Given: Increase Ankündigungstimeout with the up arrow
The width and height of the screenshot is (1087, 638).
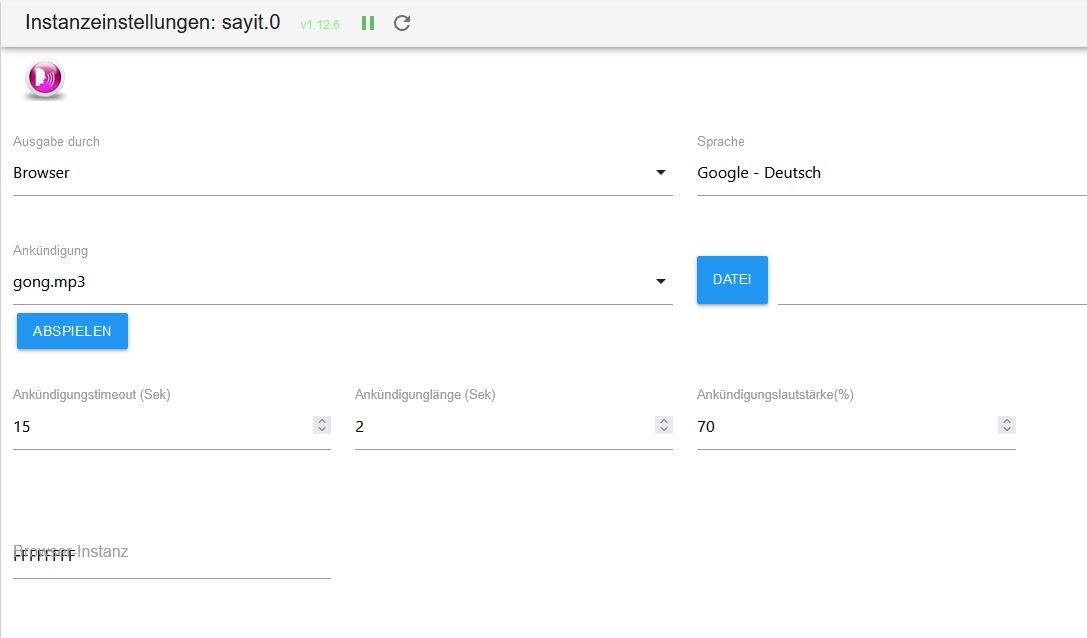Looking at the screenshot, I should 322,421.
